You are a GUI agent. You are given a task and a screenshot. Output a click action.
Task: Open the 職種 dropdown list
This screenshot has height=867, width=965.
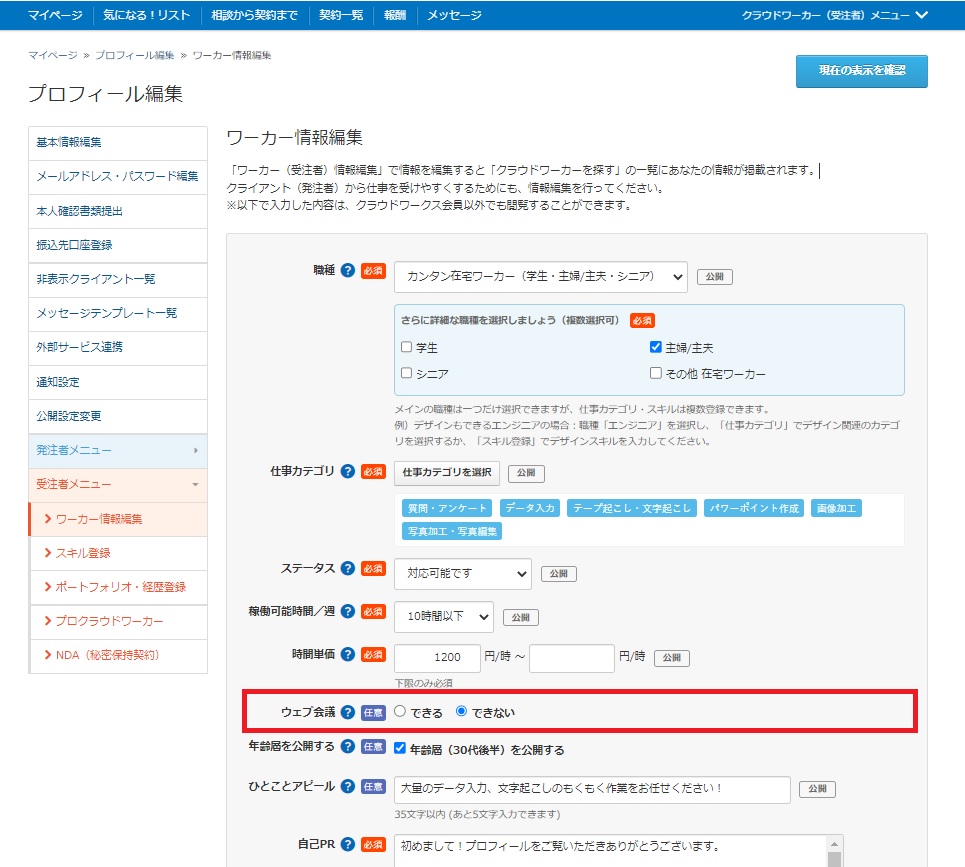tap(540, 277)
